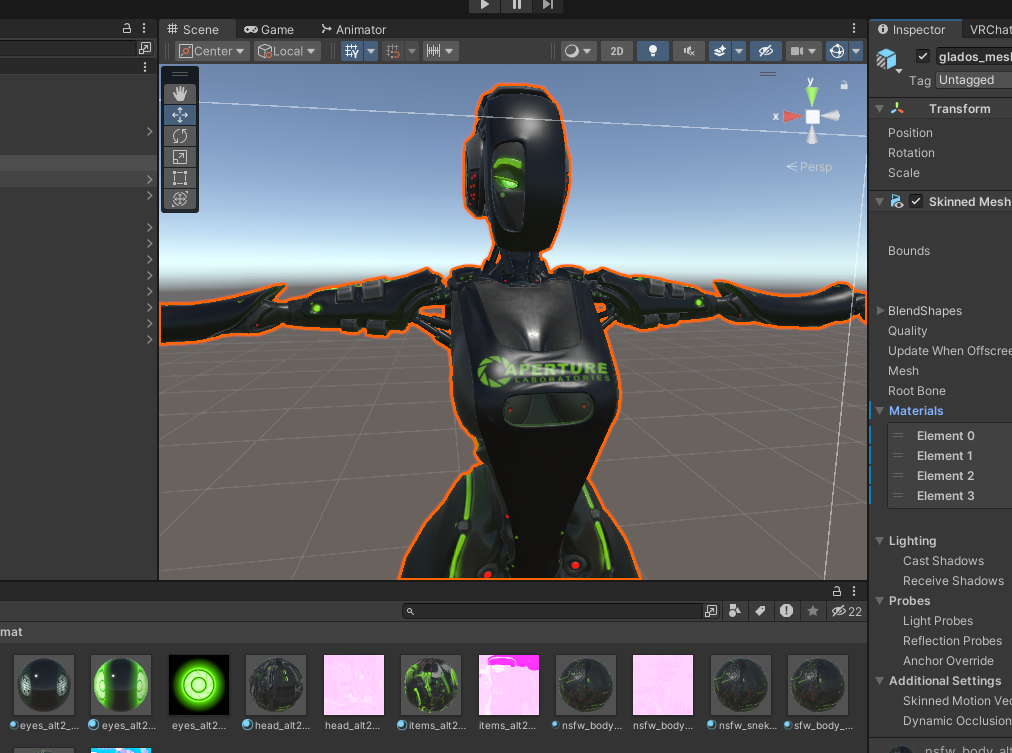The image size is (1012, 753).
Task: Select the Scale tool
Action: point(179,157)
